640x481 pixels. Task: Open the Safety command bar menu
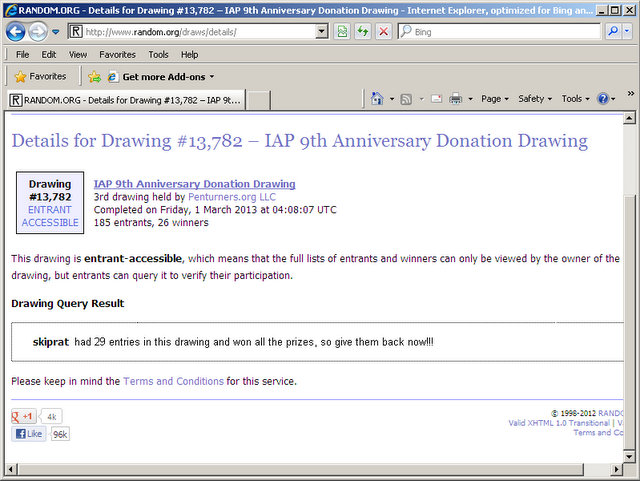tap(535, 99)
